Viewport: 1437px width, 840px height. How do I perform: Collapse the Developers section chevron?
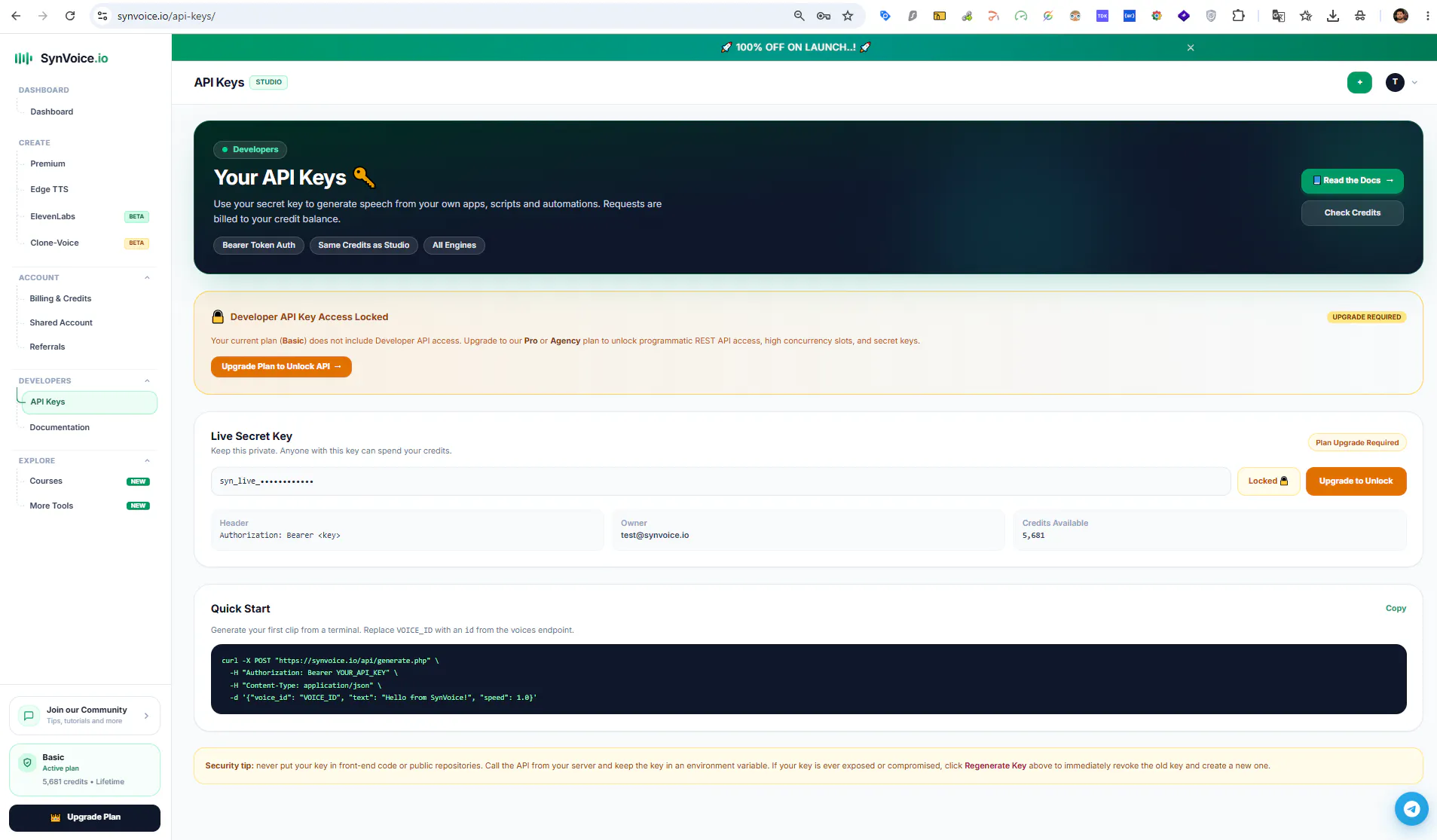coord(147,381)
